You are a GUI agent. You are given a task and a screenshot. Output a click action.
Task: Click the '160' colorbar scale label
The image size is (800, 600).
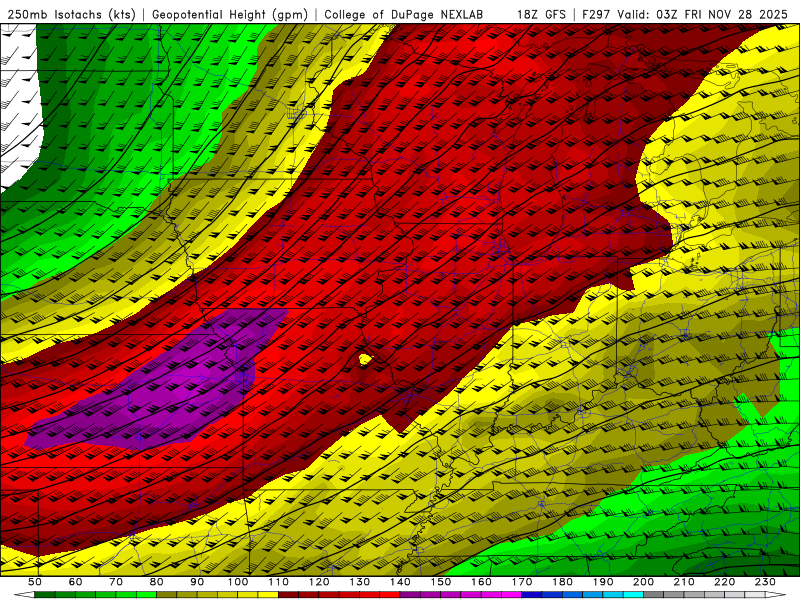coord(481,582)
